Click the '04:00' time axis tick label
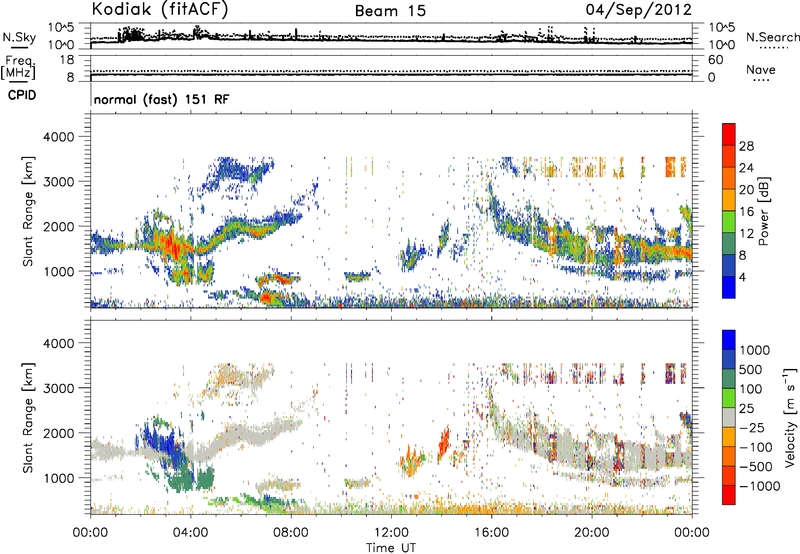800x554 pixels. pyautogui.click(x=190, y=533)
